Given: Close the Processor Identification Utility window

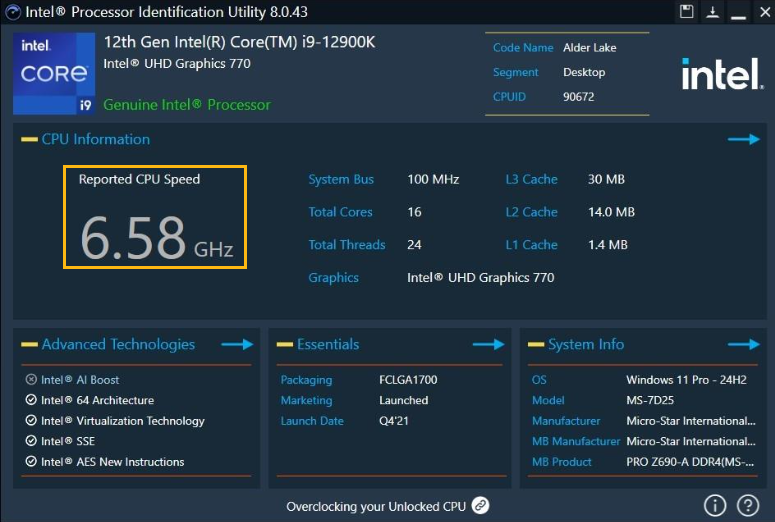Looking at the screenshot, I should click(765, 12).
